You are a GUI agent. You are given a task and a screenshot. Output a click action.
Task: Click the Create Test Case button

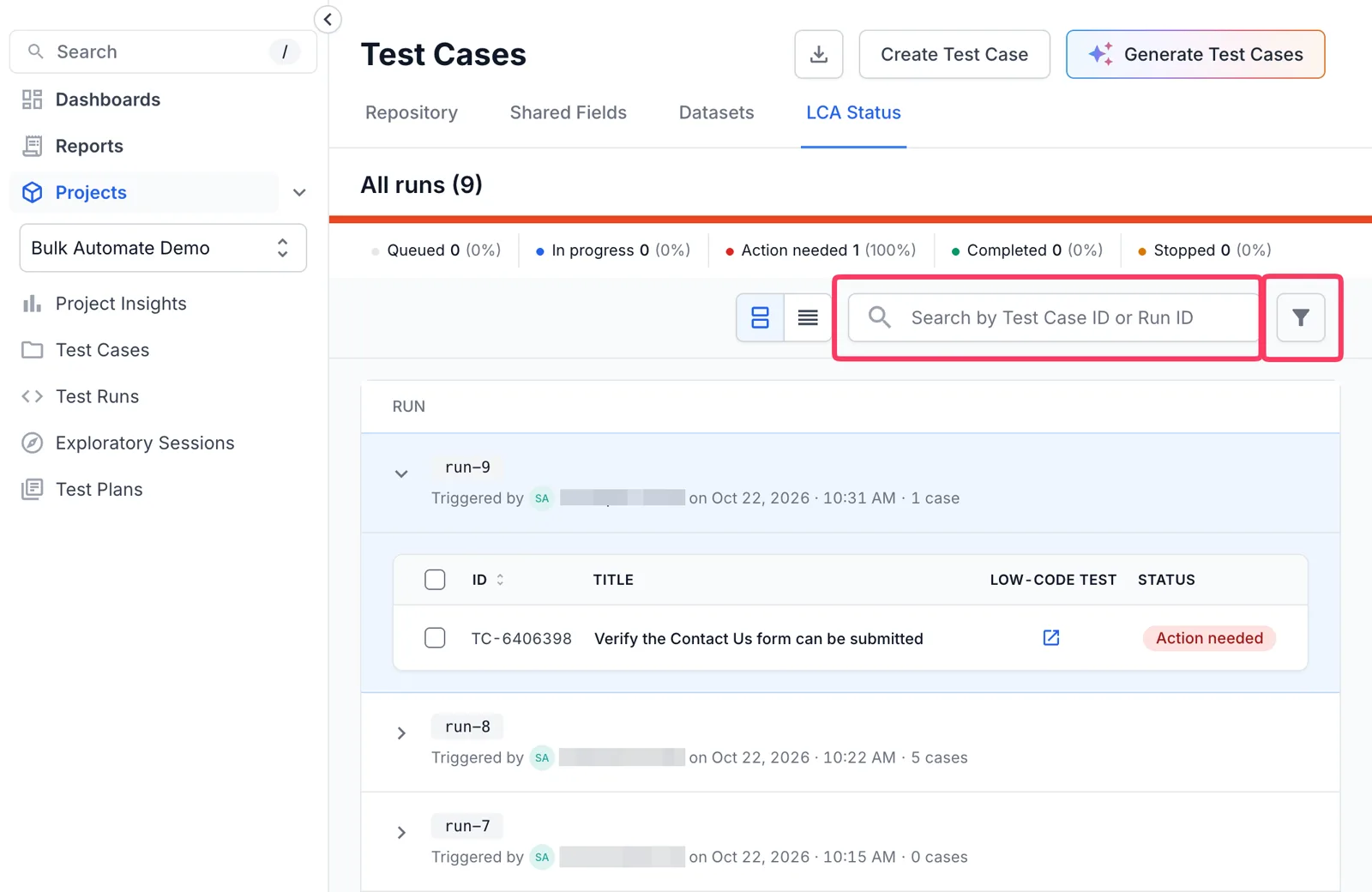[x=954, y=54]
